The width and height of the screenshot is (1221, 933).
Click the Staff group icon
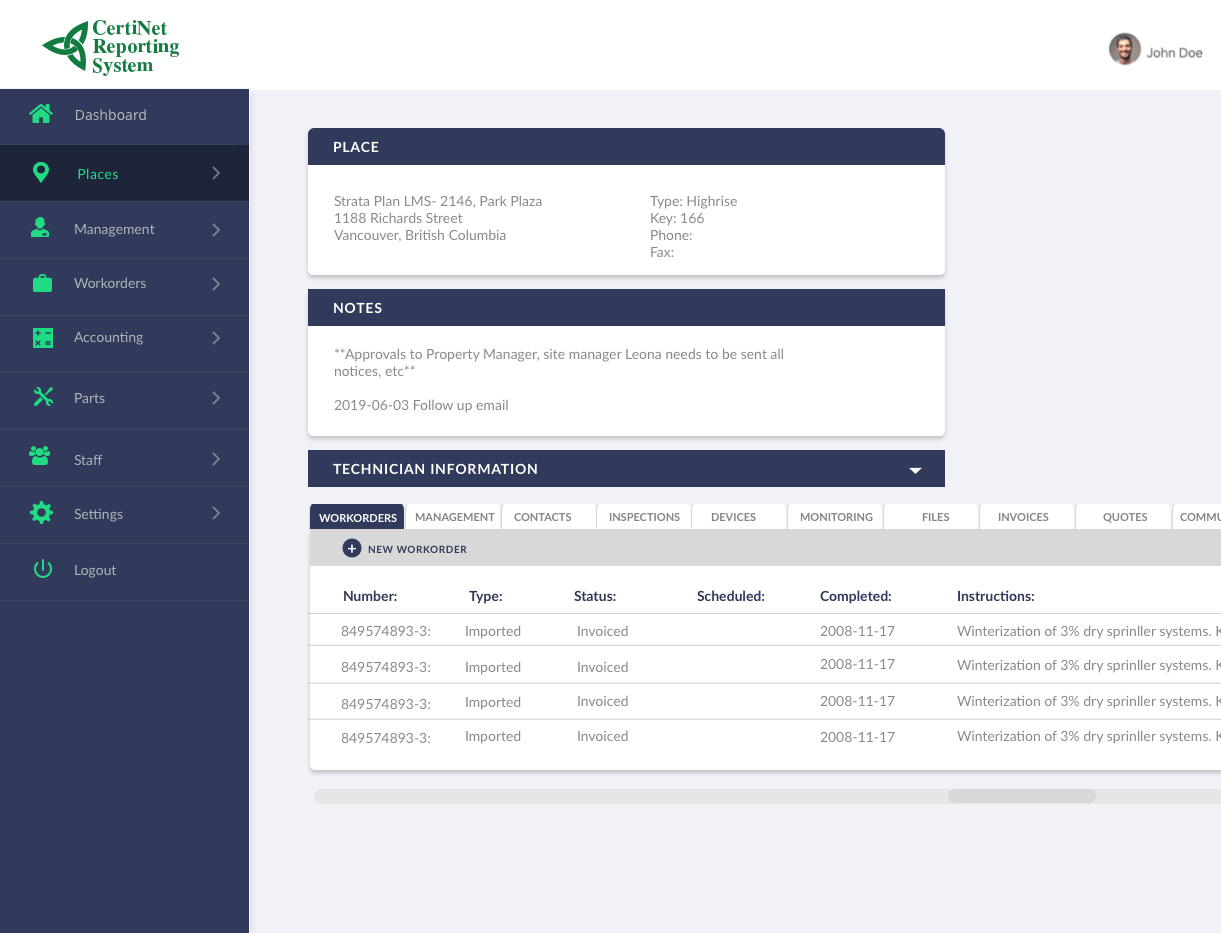(x=41, y=457)
